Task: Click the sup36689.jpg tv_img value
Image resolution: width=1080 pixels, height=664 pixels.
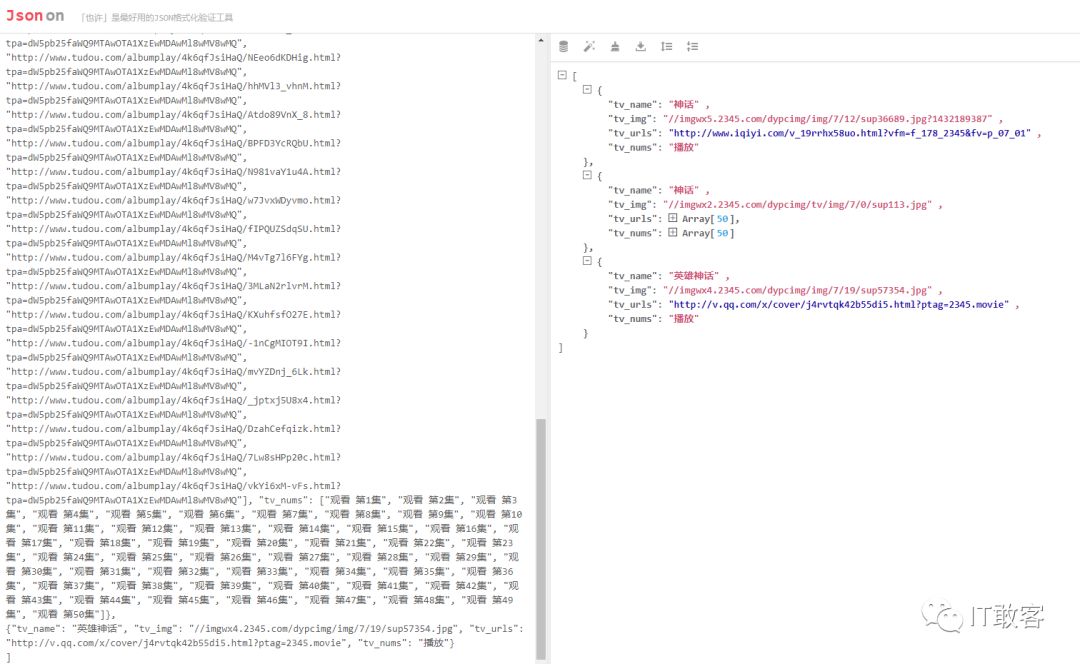Action: point(828,118)
